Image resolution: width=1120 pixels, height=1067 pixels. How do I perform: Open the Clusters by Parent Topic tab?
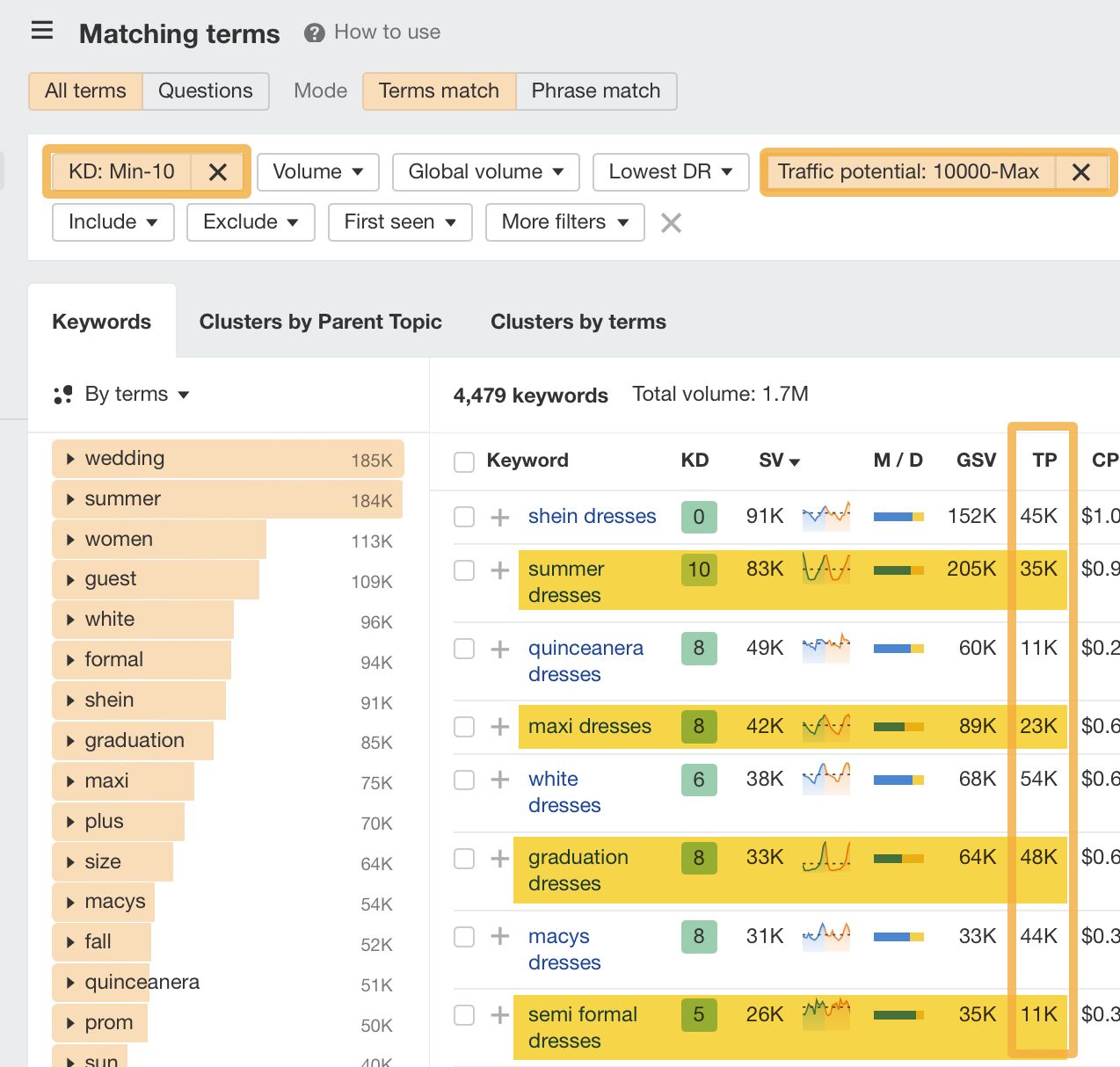(x=321, y=322)
